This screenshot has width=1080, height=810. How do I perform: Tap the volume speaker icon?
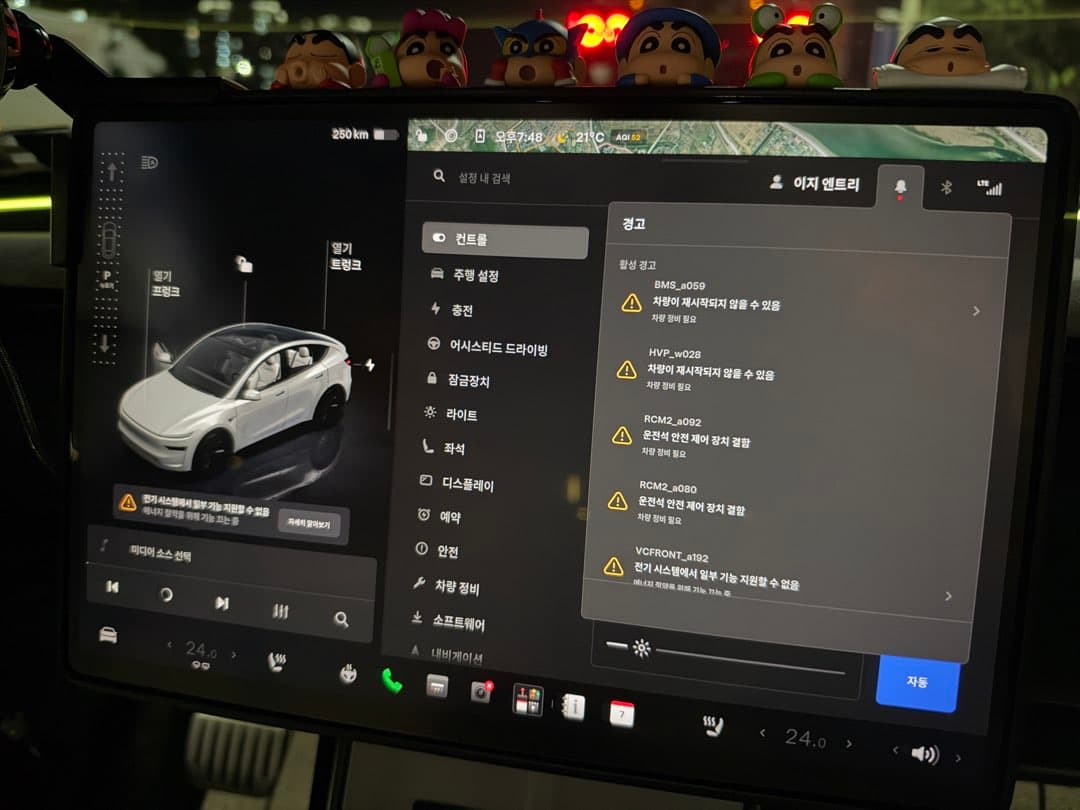[925, 754]
